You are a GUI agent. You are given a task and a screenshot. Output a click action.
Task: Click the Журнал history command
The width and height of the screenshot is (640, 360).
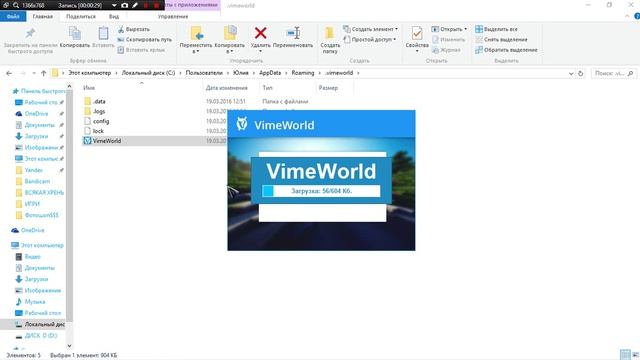point(446,50)
